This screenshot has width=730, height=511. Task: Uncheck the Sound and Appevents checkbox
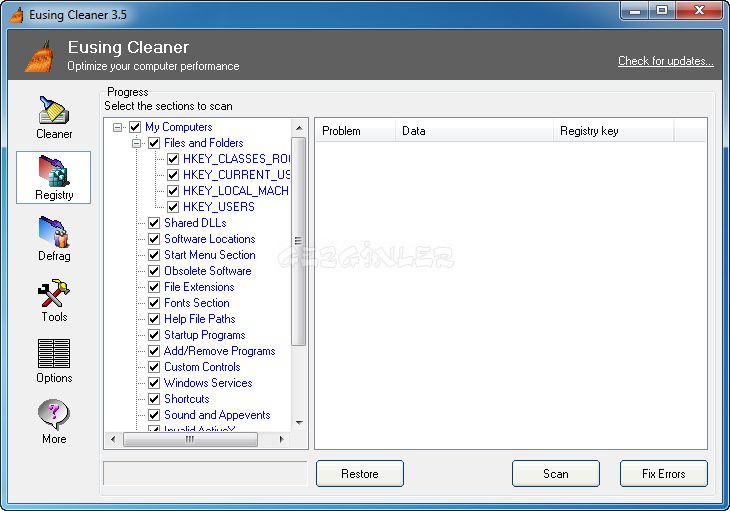pos(154,415)
